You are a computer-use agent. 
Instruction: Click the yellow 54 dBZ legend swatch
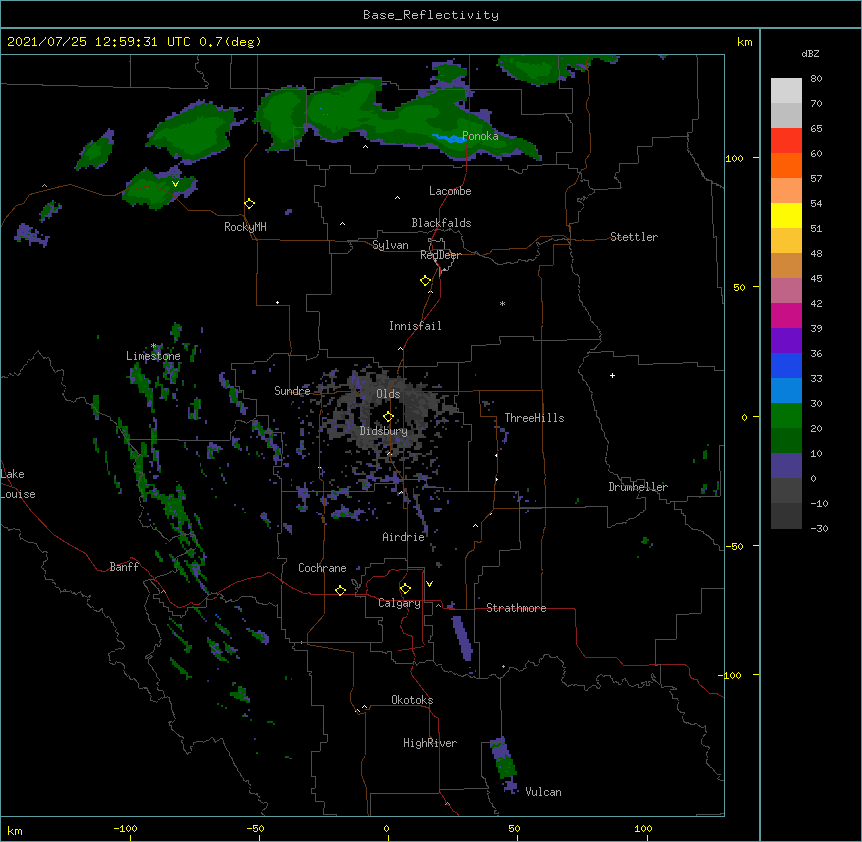[x=786, y=215]
